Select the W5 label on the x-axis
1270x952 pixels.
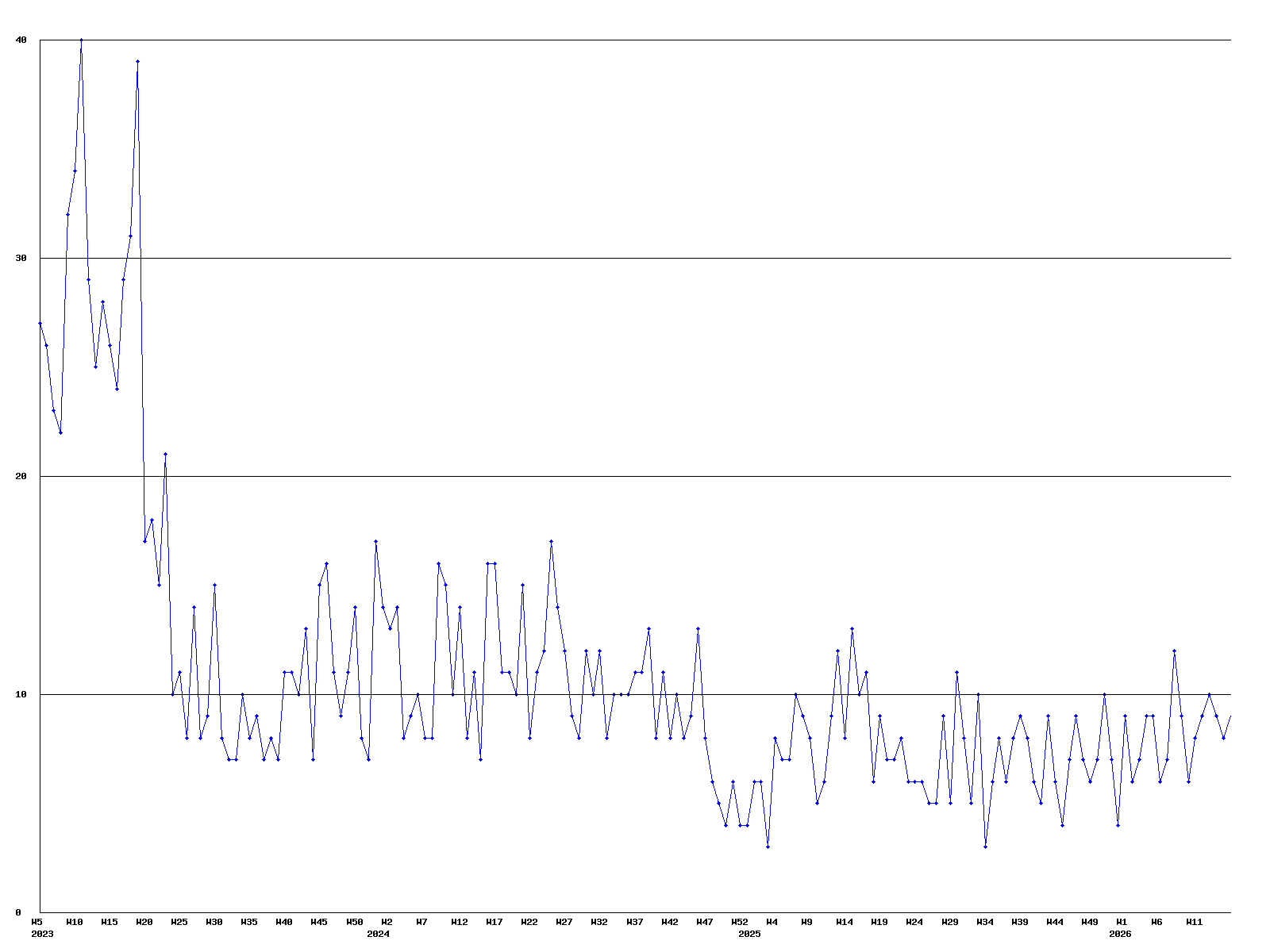click(x=37, y=922)
